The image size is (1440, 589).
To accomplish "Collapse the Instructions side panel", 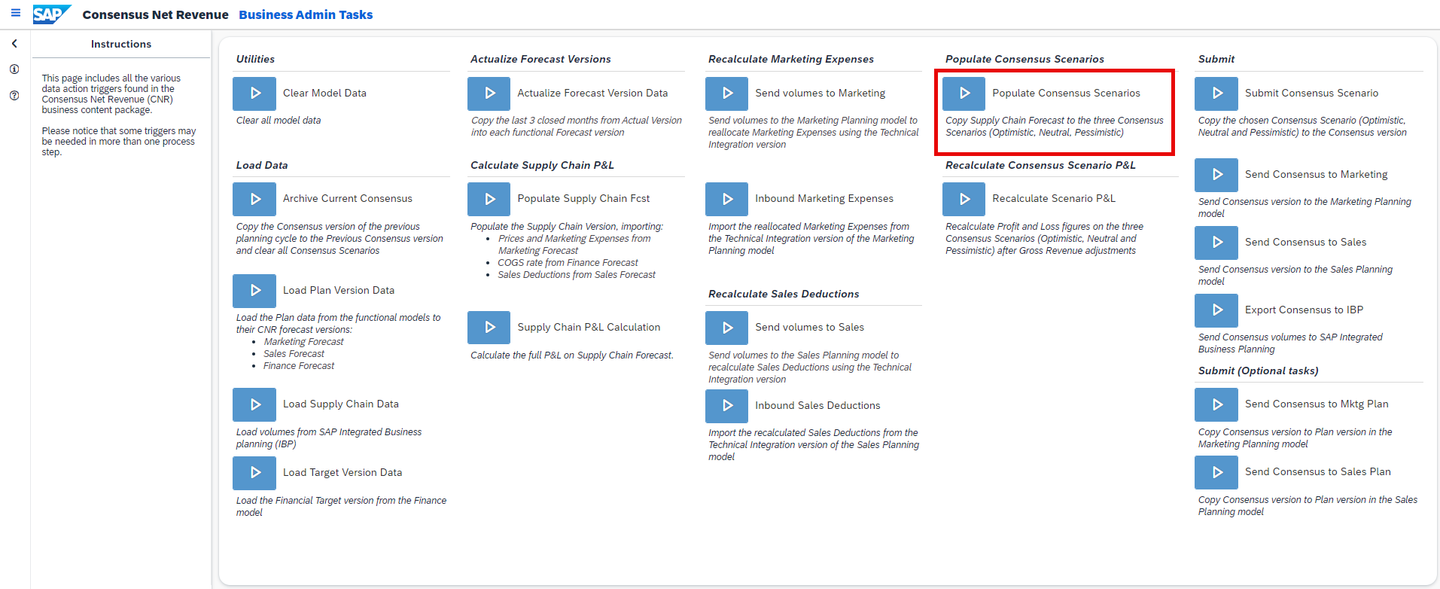I will click(15, 44).
